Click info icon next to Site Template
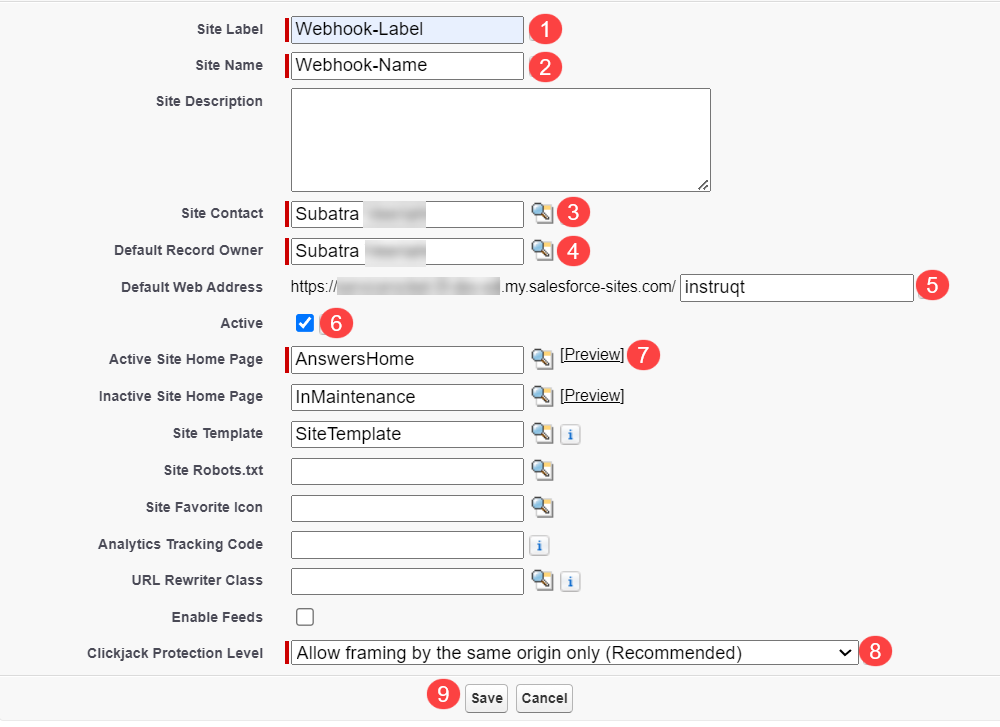The height and width of the screenshot is (727, 1000). click(569, 434)
